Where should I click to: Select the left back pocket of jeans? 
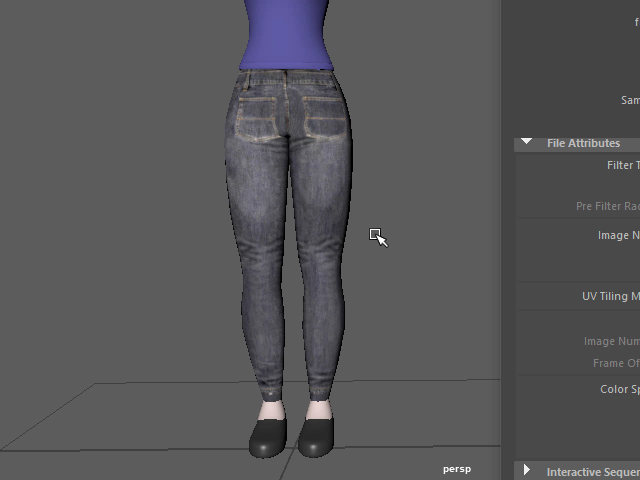click(261, 117)
